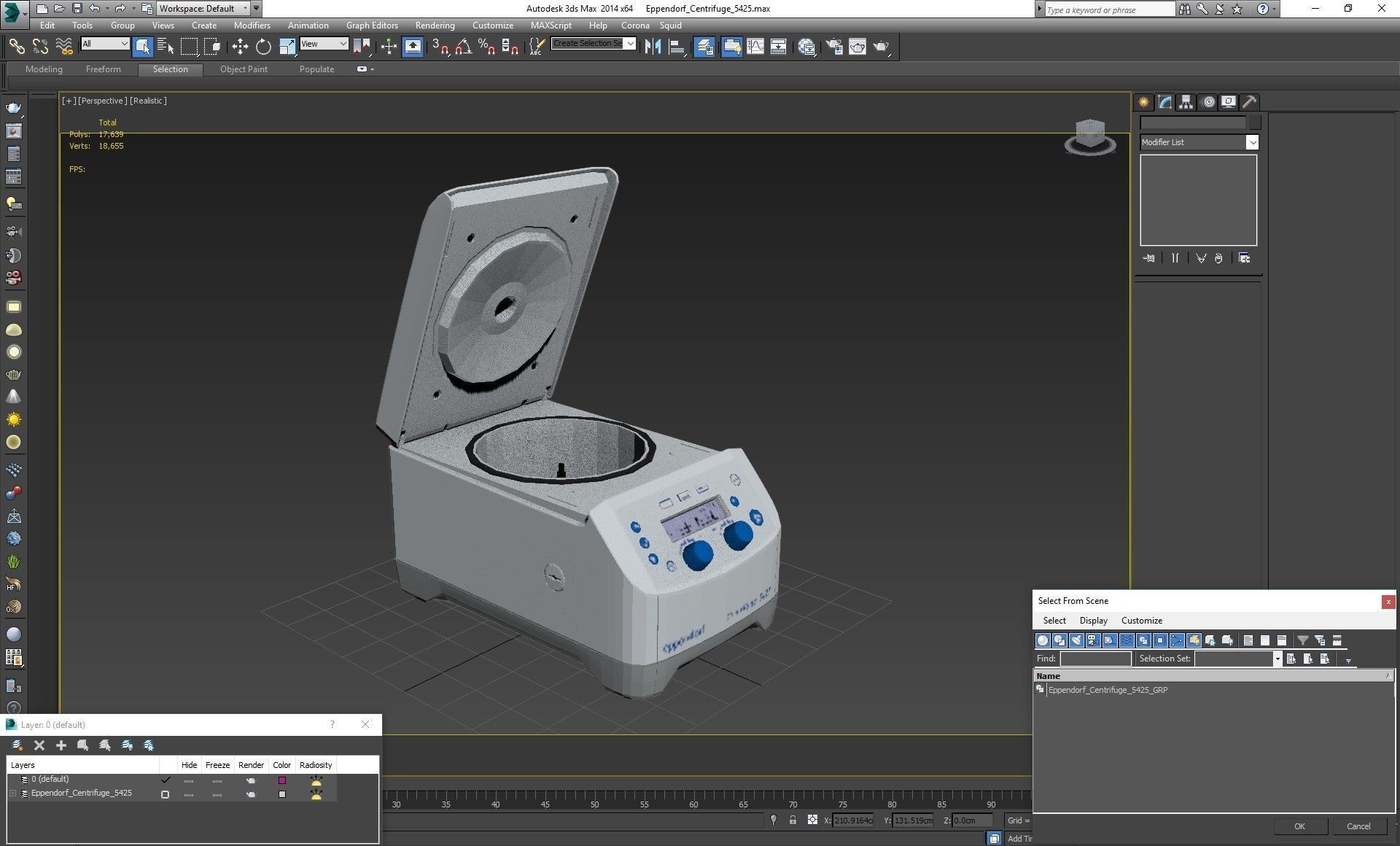Click OK in Select From Scene
The height and width of the screenshot is (846, 1400).
tap(1299, 826)
